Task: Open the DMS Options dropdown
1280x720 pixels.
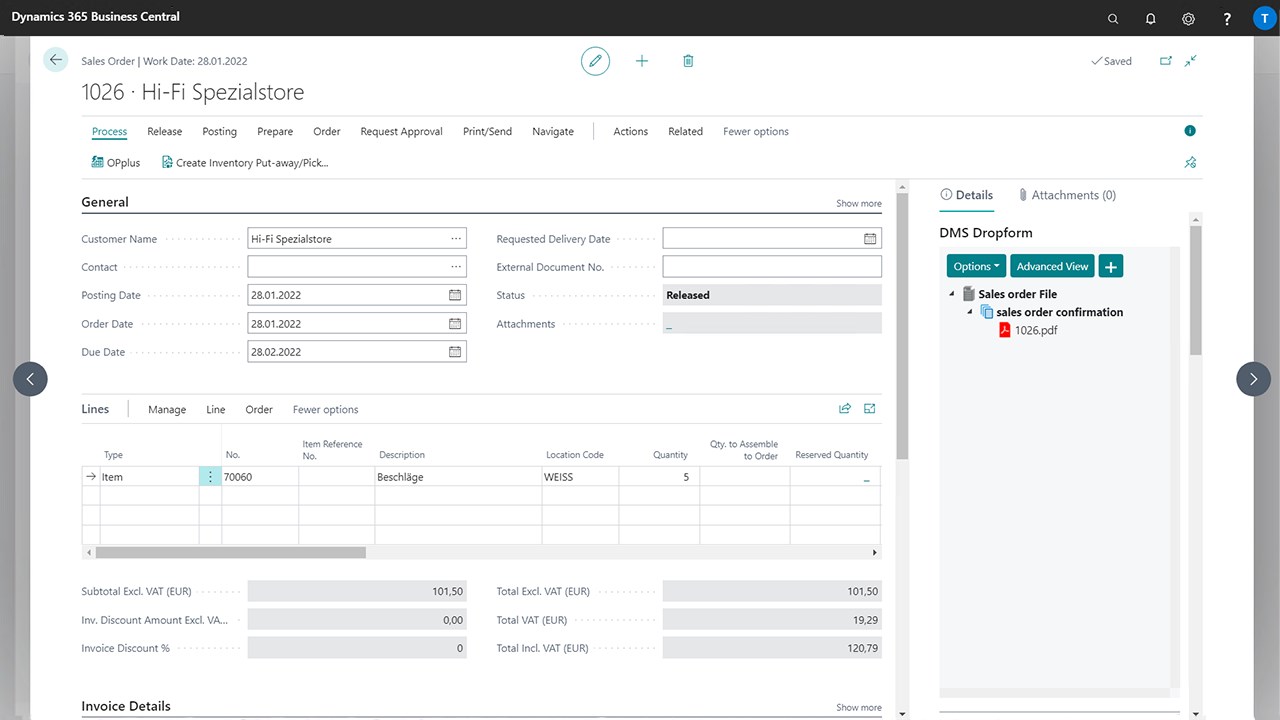Action: [x=977, y=266]
